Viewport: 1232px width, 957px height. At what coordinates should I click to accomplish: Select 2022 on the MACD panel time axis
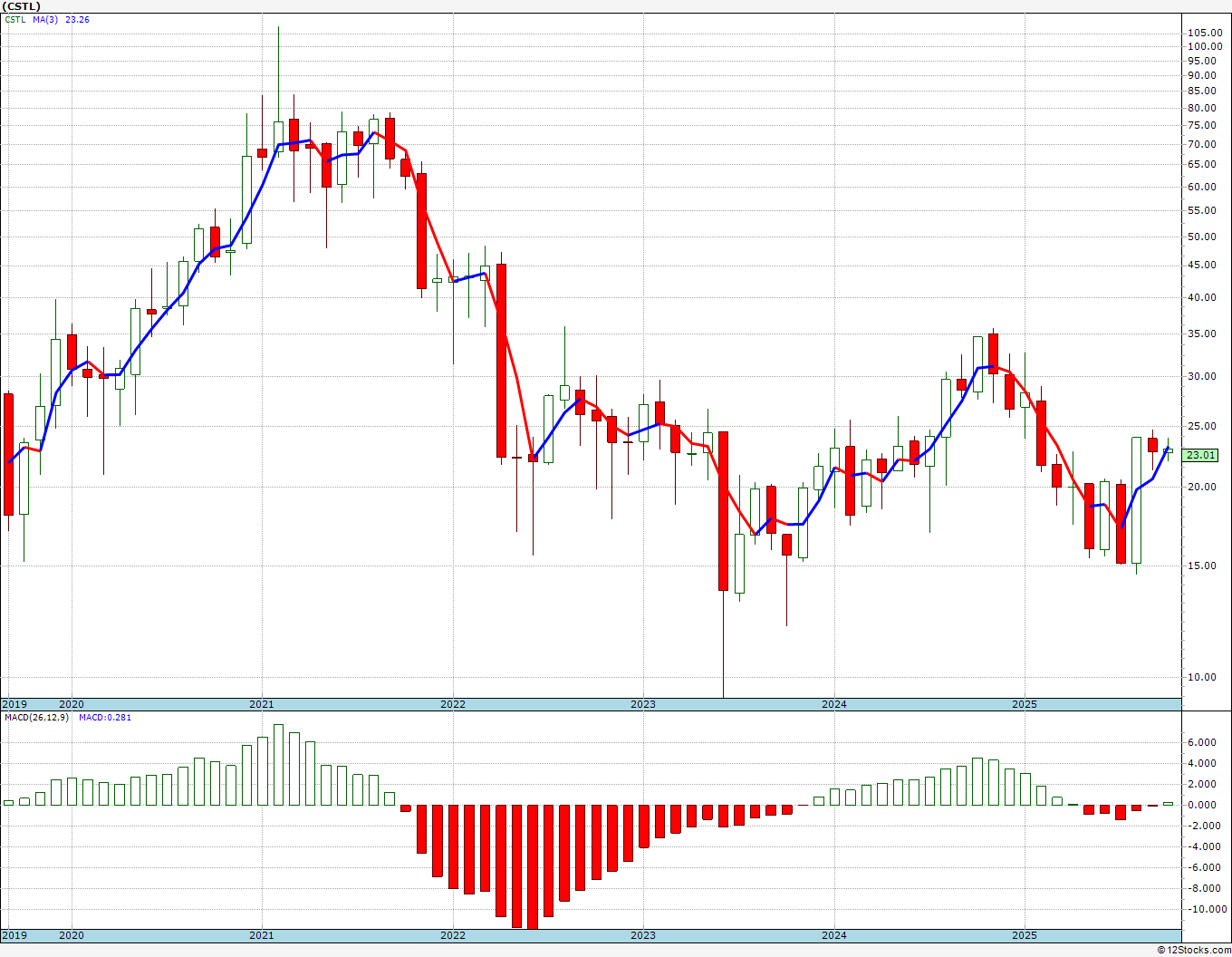pos(453,935)
